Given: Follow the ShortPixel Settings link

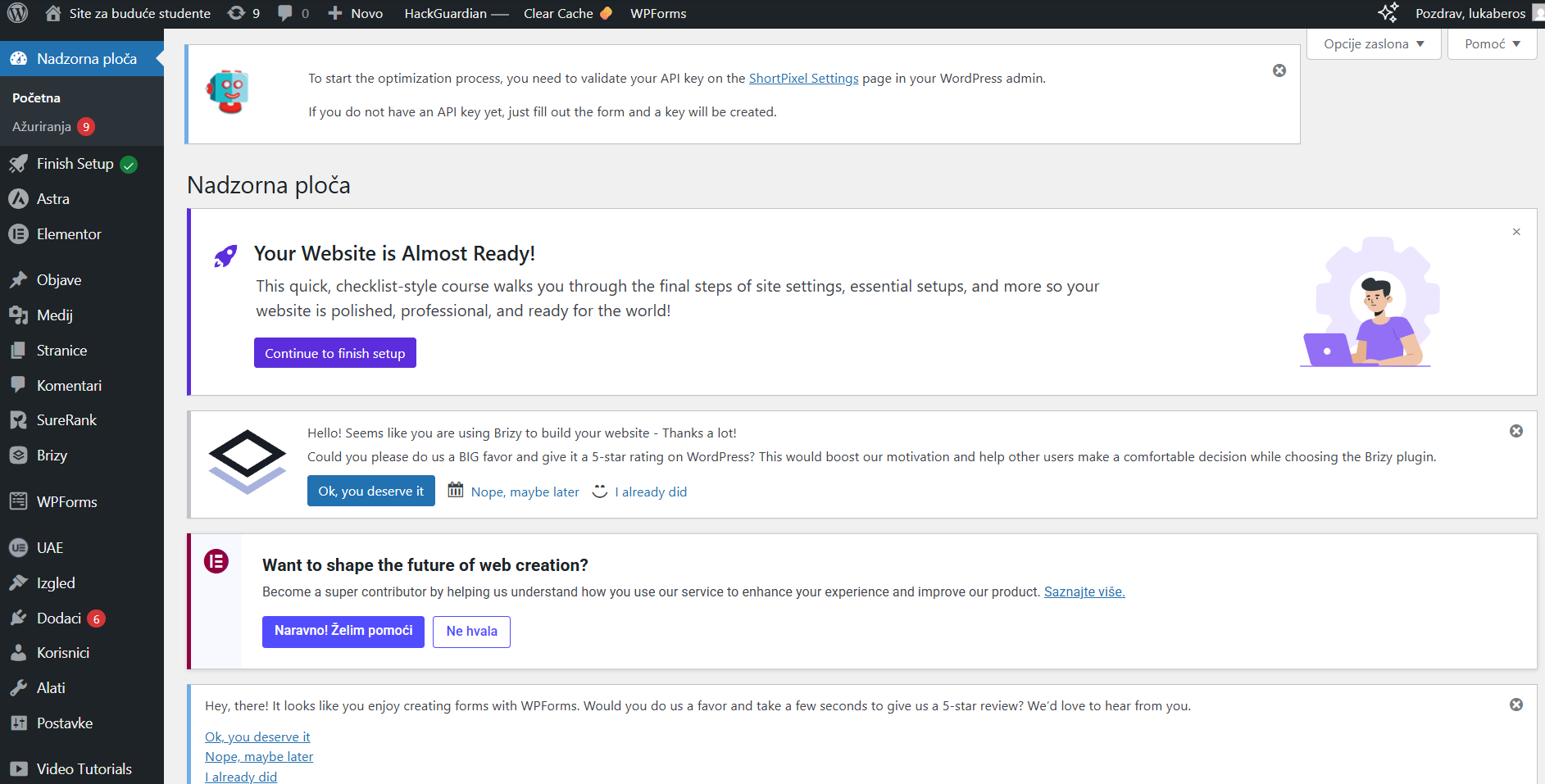Looking at the screenshot, I should tap(803, 79).
